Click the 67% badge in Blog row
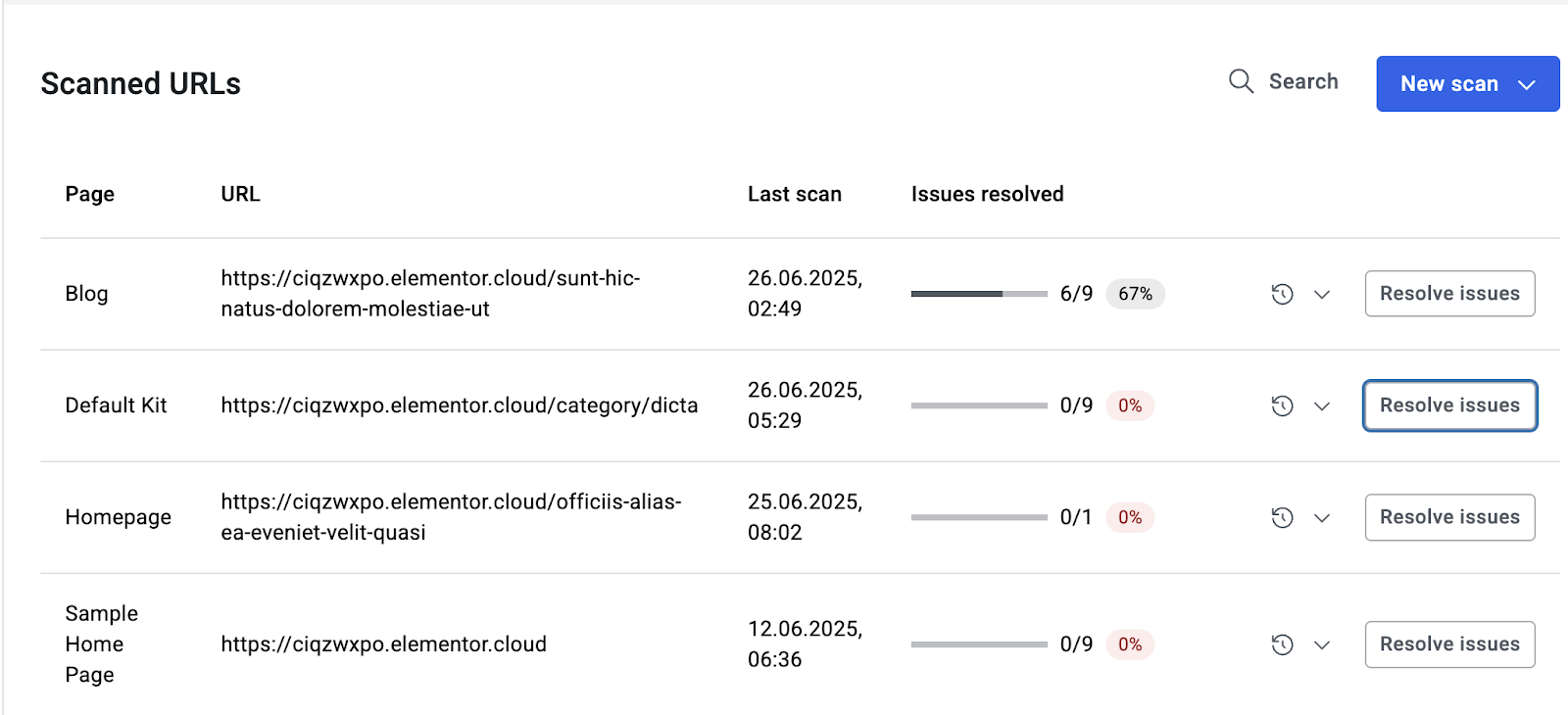The height and width of the screenshot is (715, 1568). coord(1135,294)
